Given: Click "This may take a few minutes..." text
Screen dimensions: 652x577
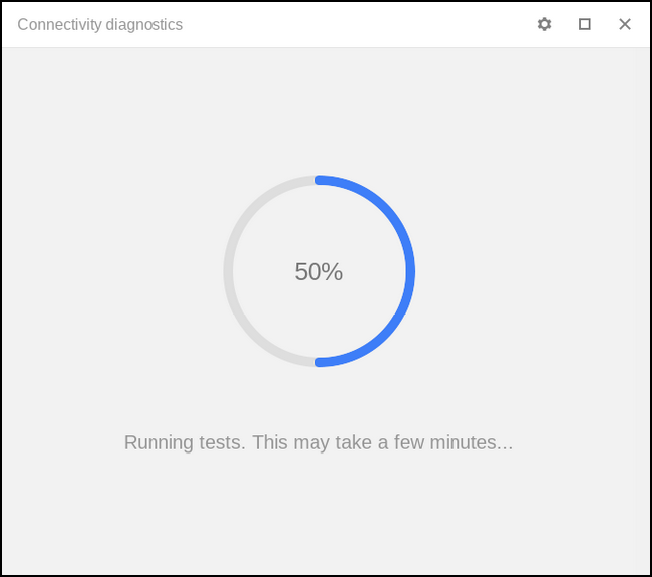Looking at the screenshot, I should [382, 442].
